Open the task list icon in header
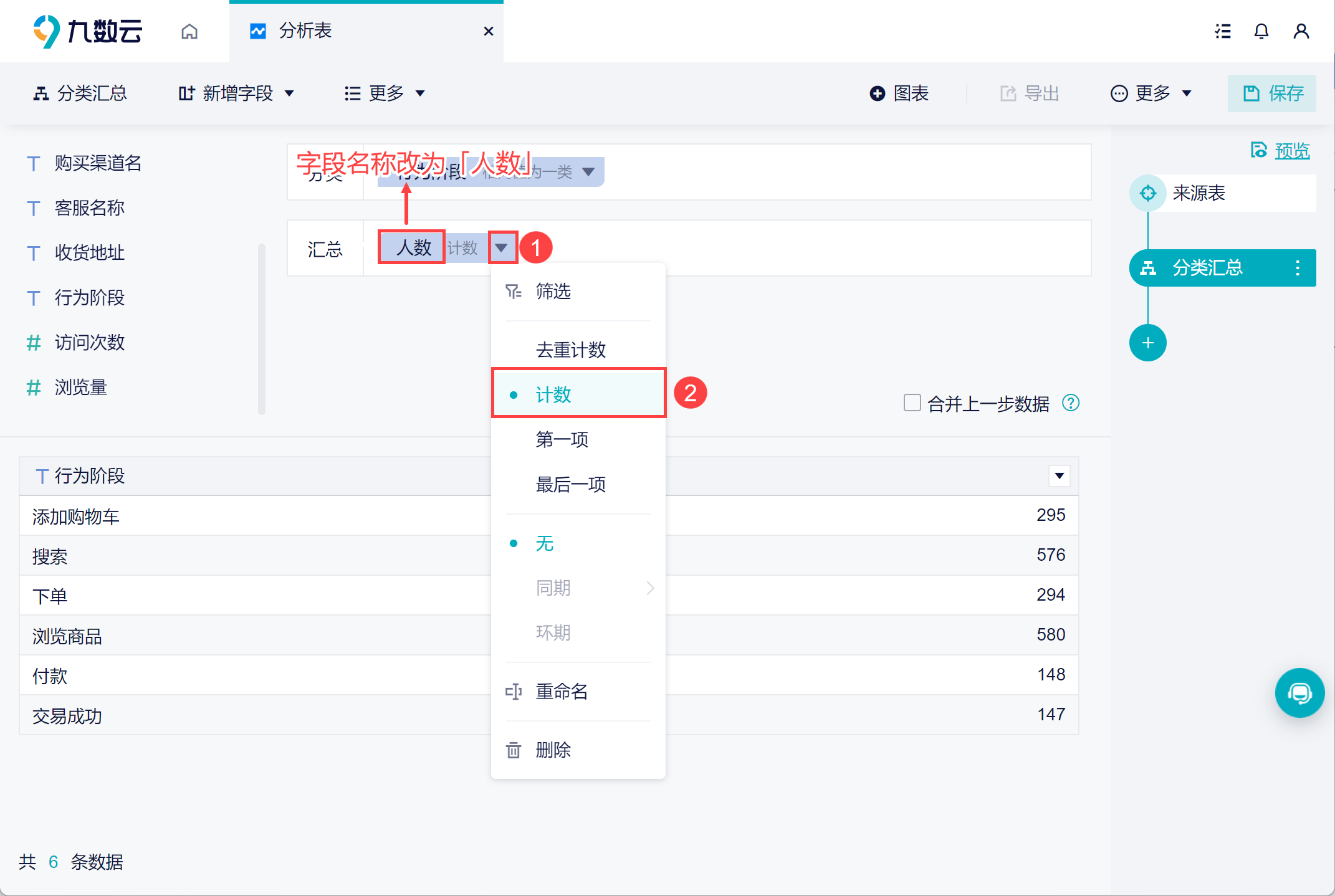The image size is (1335, 896). [x=1222, y=31]
